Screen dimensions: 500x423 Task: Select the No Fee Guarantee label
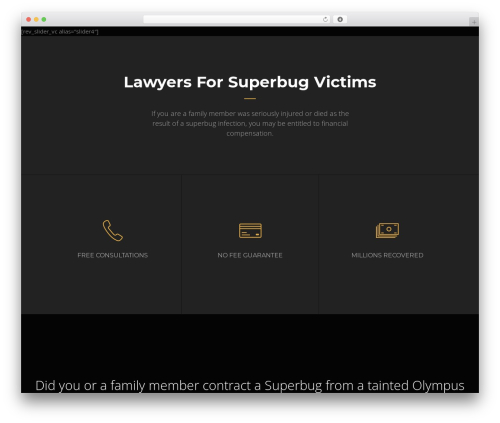pyautogui.click(x=250, y=255)
